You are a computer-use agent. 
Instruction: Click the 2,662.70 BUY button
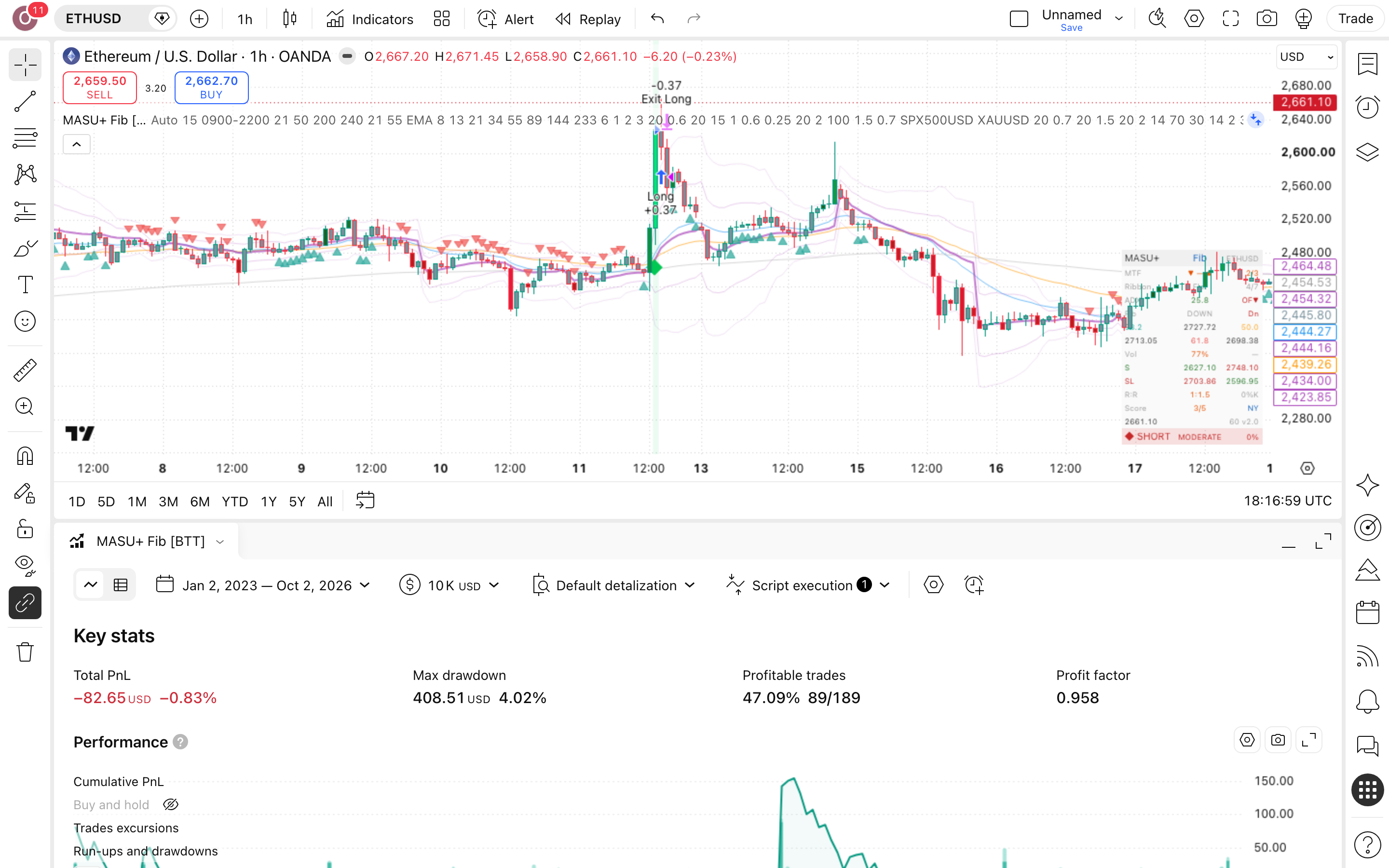(x=211, y=87)
